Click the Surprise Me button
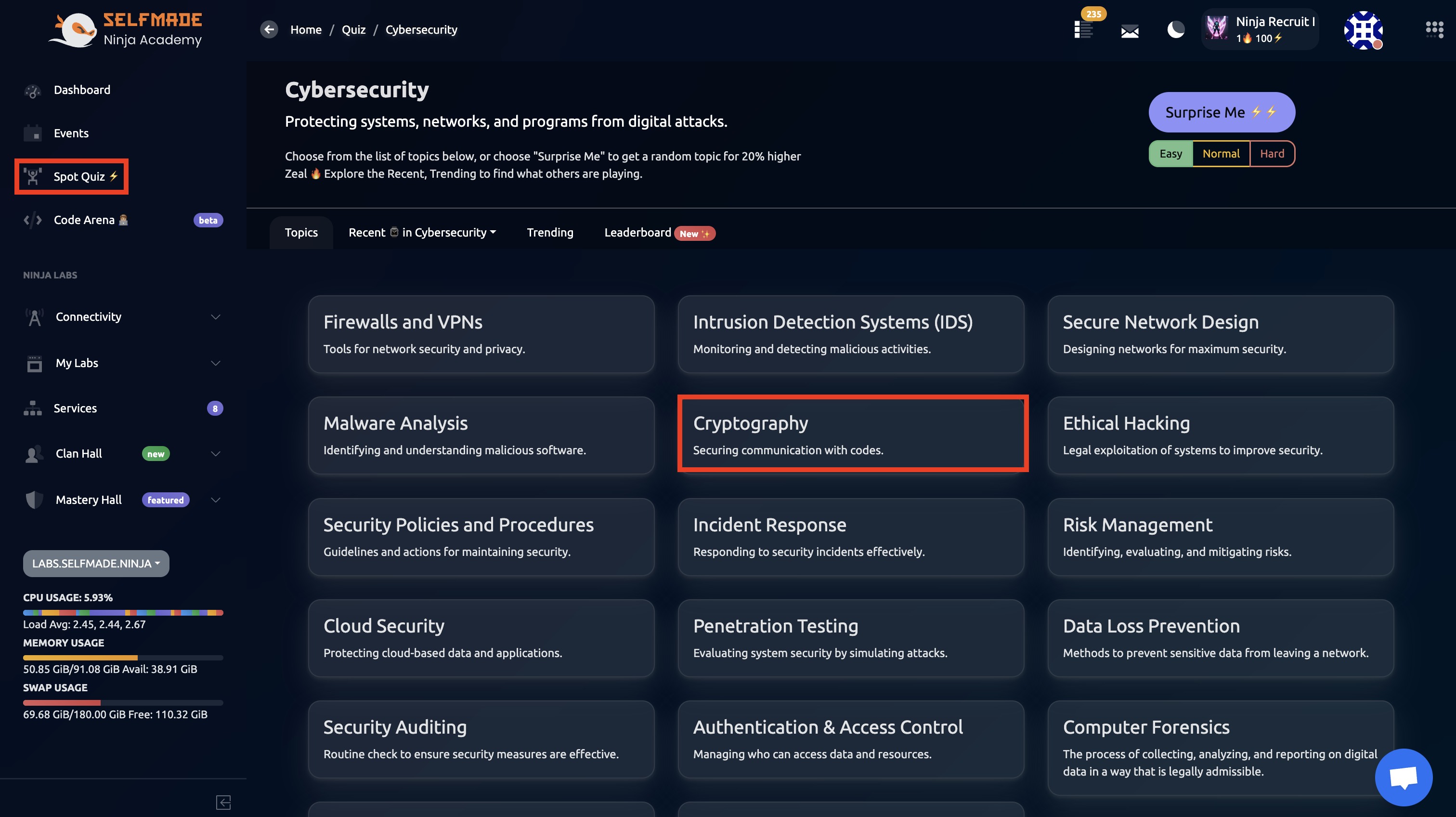Viewport: 1456px width, 817px height. (1221, 112)
